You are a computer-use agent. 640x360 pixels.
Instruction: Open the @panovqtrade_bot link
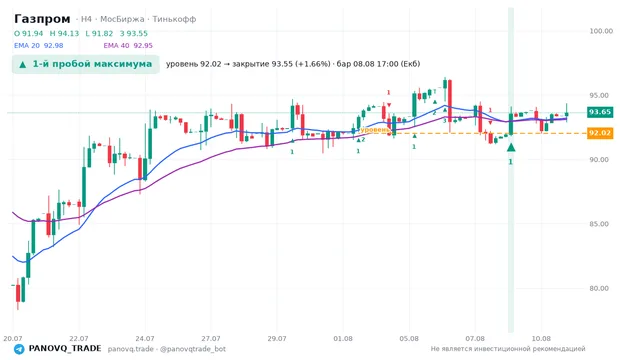click(x=193, y=349)
